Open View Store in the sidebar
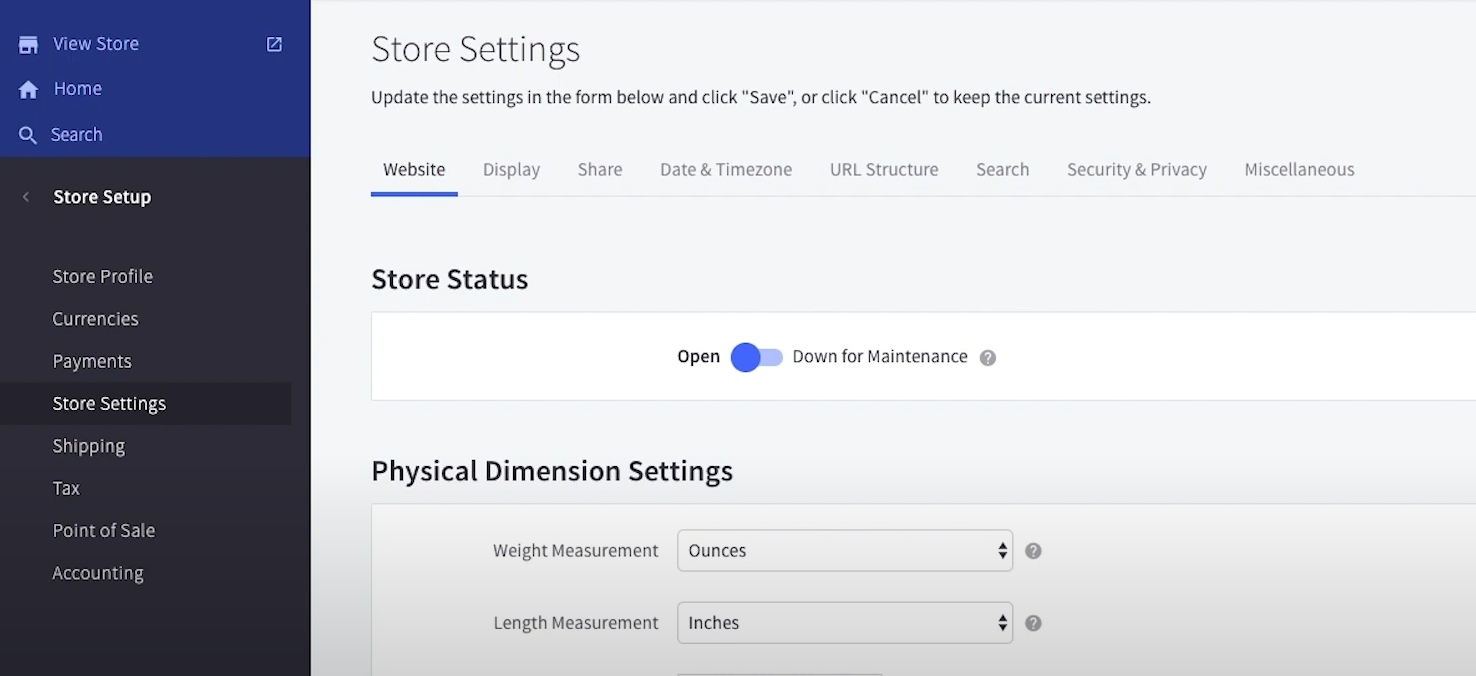 [x=96, y=44]
